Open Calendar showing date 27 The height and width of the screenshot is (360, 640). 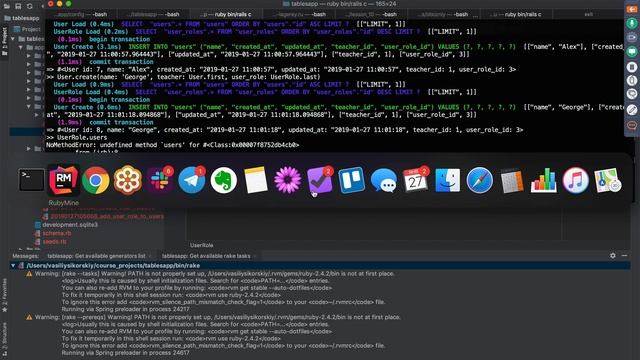point(416,180)
